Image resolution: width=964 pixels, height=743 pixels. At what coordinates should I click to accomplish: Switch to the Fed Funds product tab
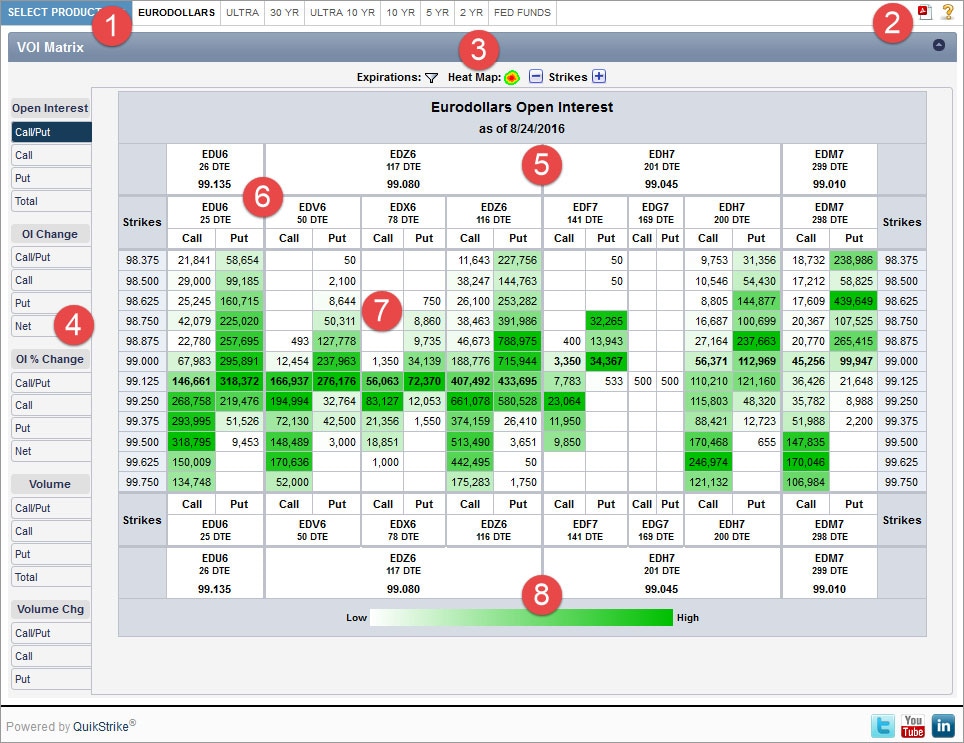[522, 13]
